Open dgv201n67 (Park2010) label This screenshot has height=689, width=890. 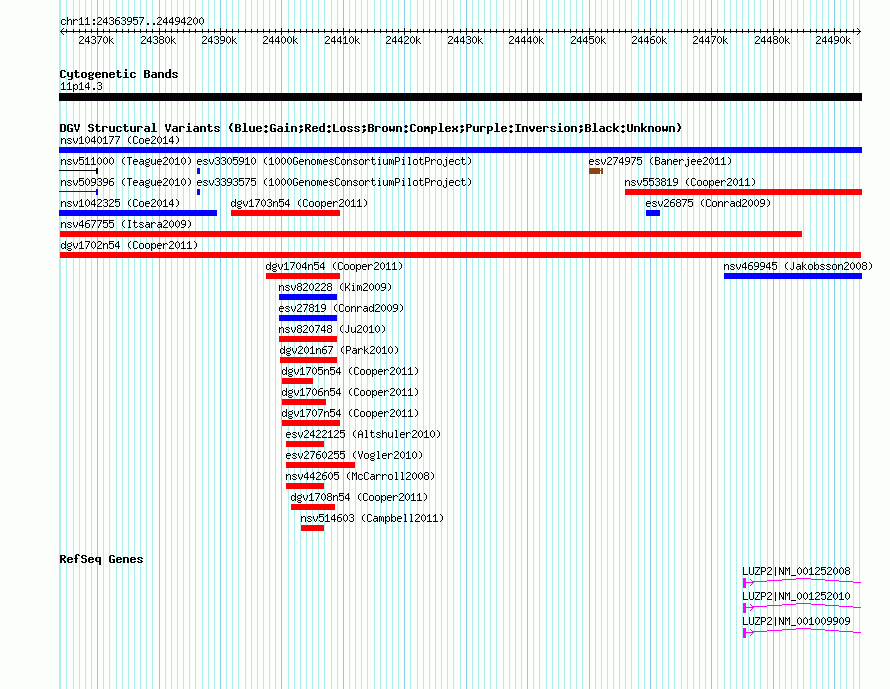pos(339,350)
